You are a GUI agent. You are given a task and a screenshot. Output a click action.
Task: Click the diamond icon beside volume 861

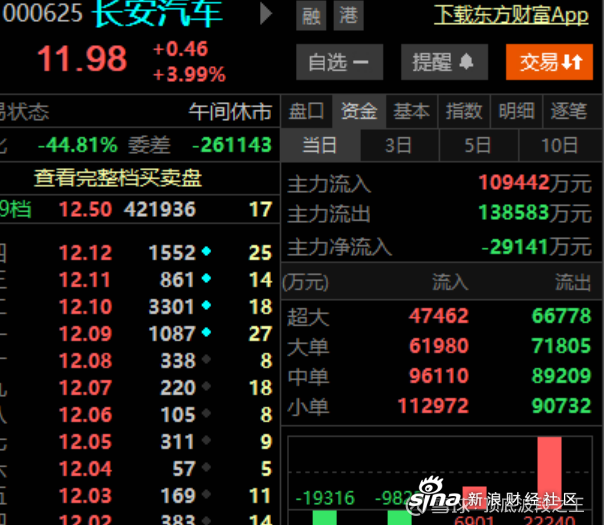coord(206,278)
